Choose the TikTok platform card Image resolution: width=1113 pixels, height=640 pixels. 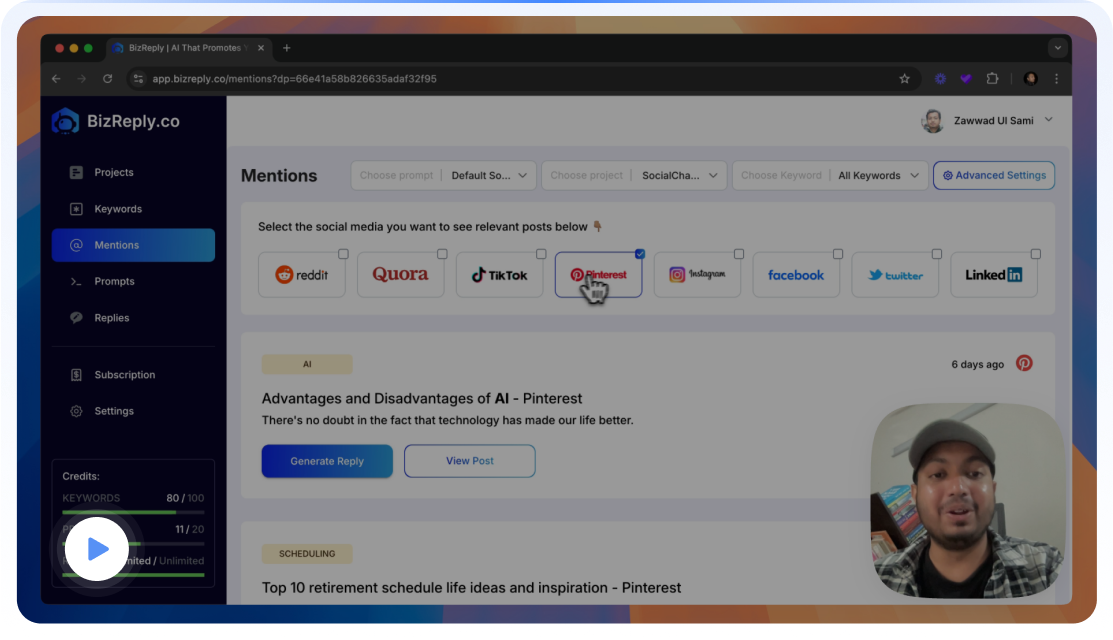(499, 275)
